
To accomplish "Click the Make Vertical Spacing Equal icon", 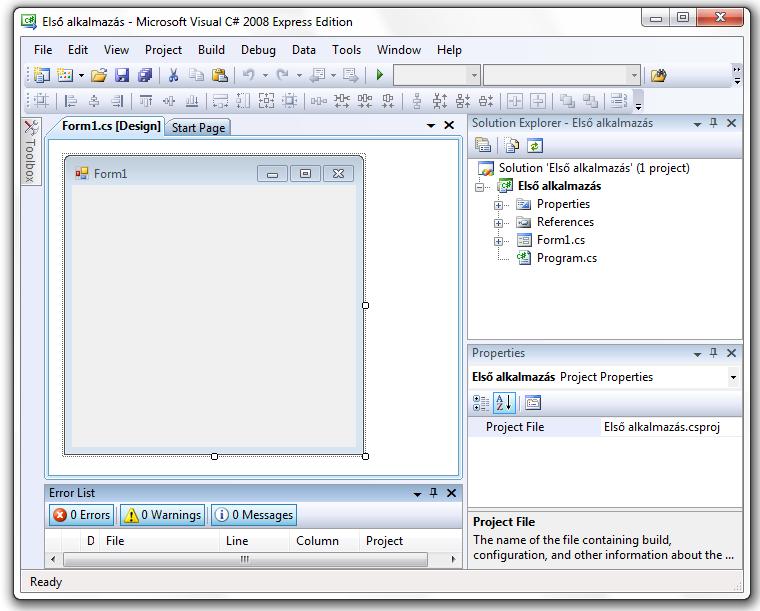I will click(x=416, y=101).
